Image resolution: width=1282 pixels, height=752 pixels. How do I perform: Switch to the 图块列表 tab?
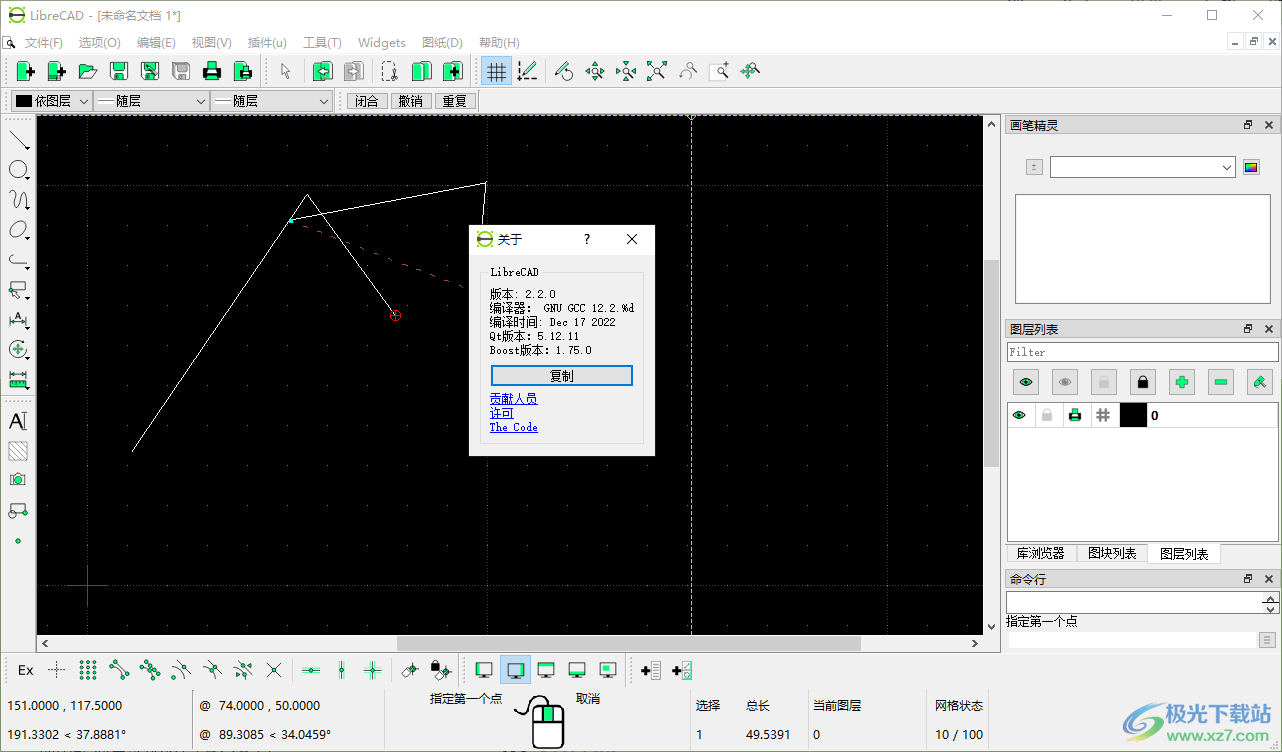(1112, 554)
